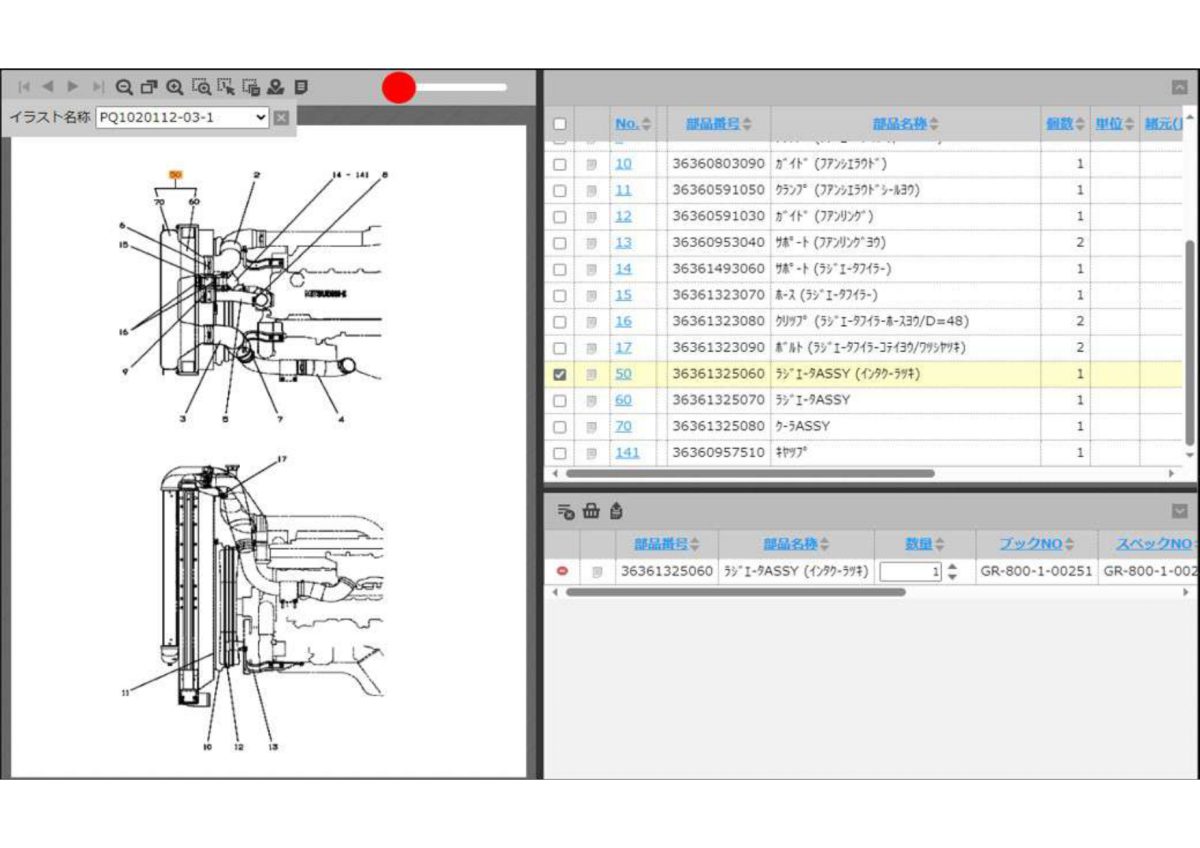Check the checkbox for part No. 70
This screenshot has width=1200, height=848.
tap(560, 426)
